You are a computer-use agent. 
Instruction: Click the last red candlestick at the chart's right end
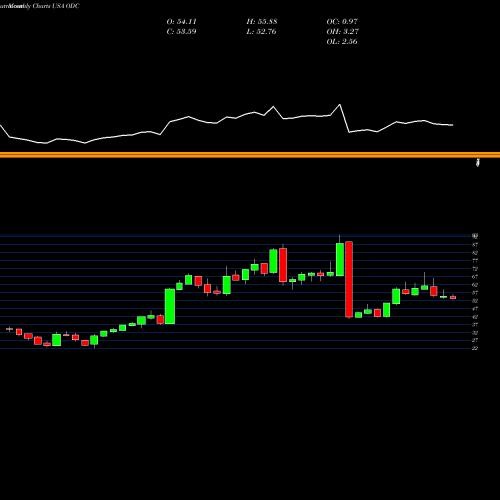(x=453, y=298)
